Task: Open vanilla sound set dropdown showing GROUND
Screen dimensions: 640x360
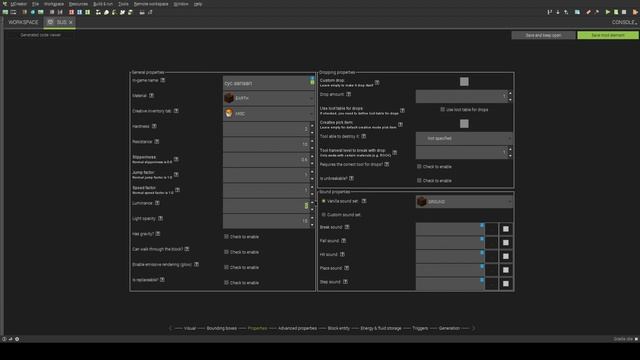Action: coord(464,202)
